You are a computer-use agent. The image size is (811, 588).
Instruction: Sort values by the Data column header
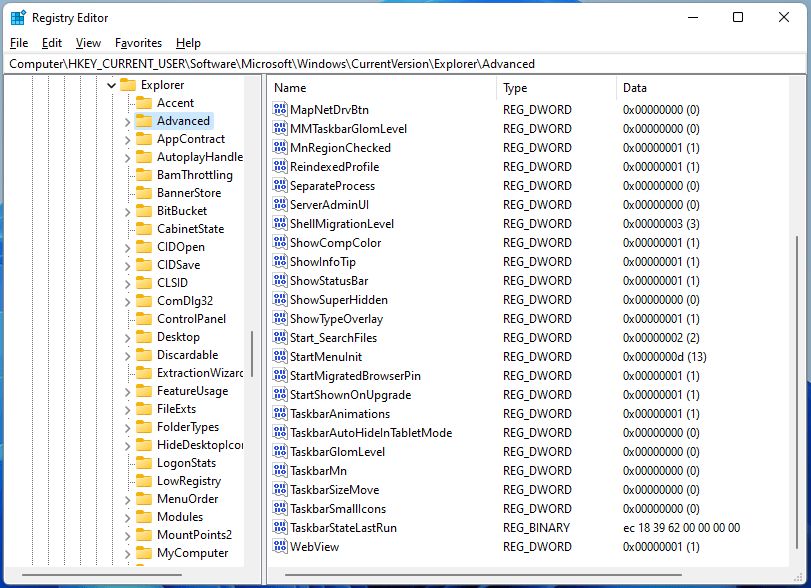pos(702,88)
